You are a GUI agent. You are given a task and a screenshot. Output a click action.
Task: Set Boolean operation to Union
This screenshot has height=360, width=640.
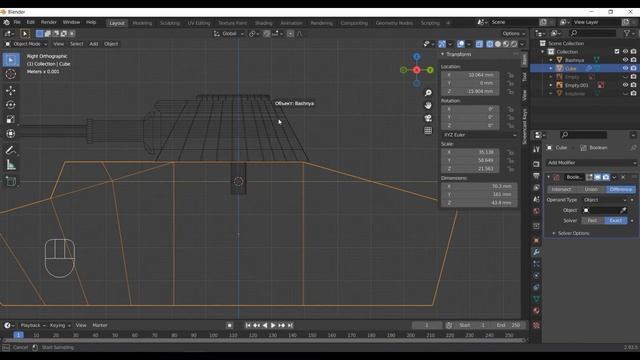[x=591, y=189]
